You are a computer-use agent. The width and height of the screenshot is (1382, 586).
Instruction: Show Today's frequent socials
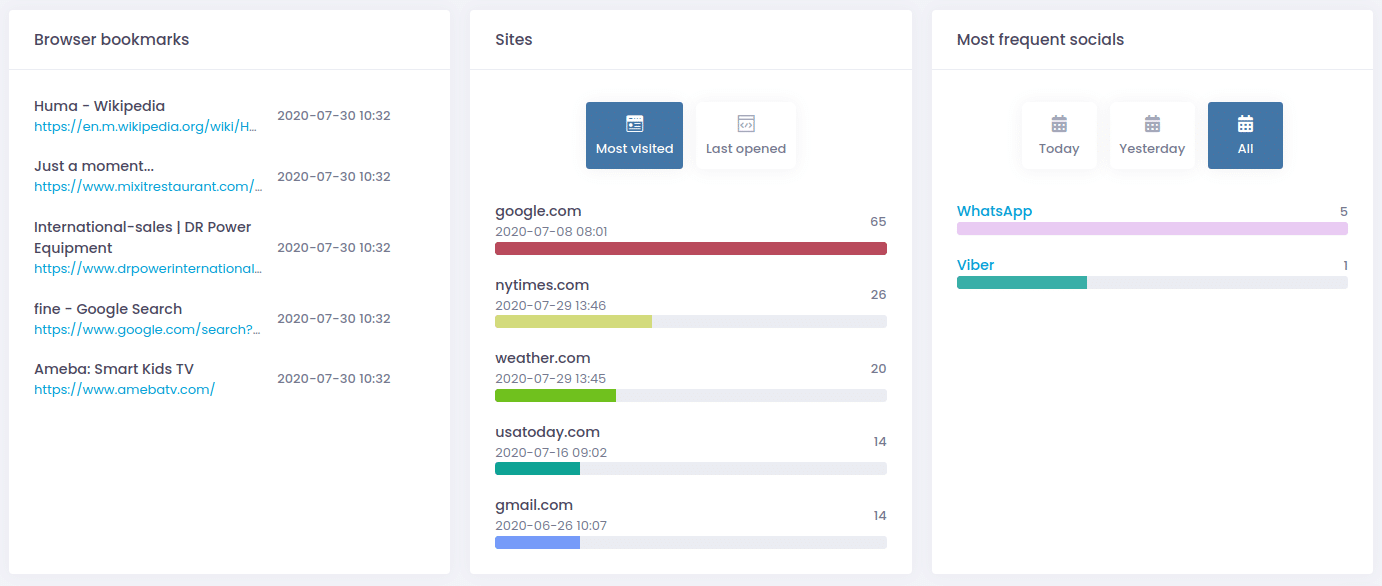[x=1059, y=135]
